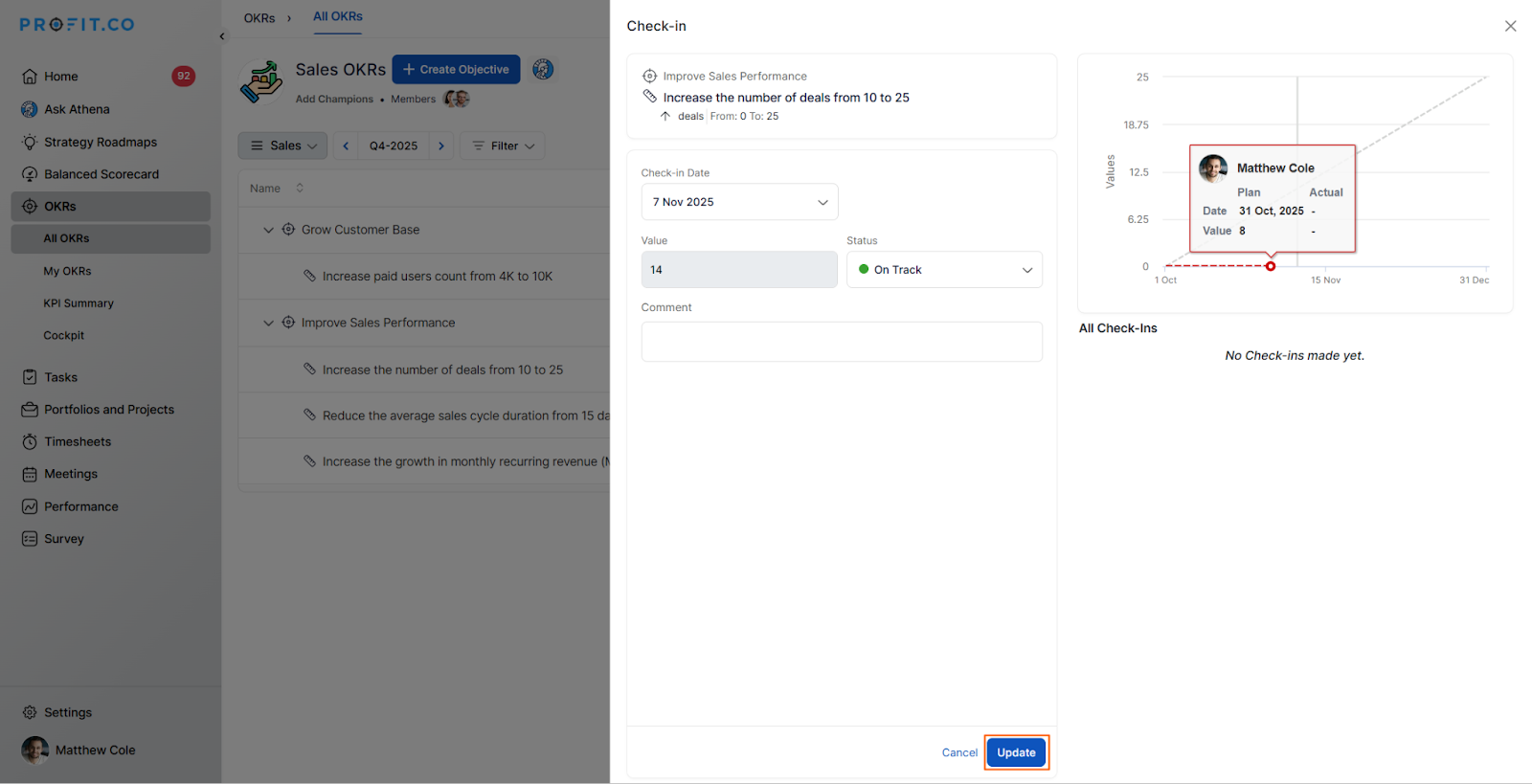Click the Comment text box
Image resolution: width=1532 pixels, height=784 pixels.
pos(842,342)
